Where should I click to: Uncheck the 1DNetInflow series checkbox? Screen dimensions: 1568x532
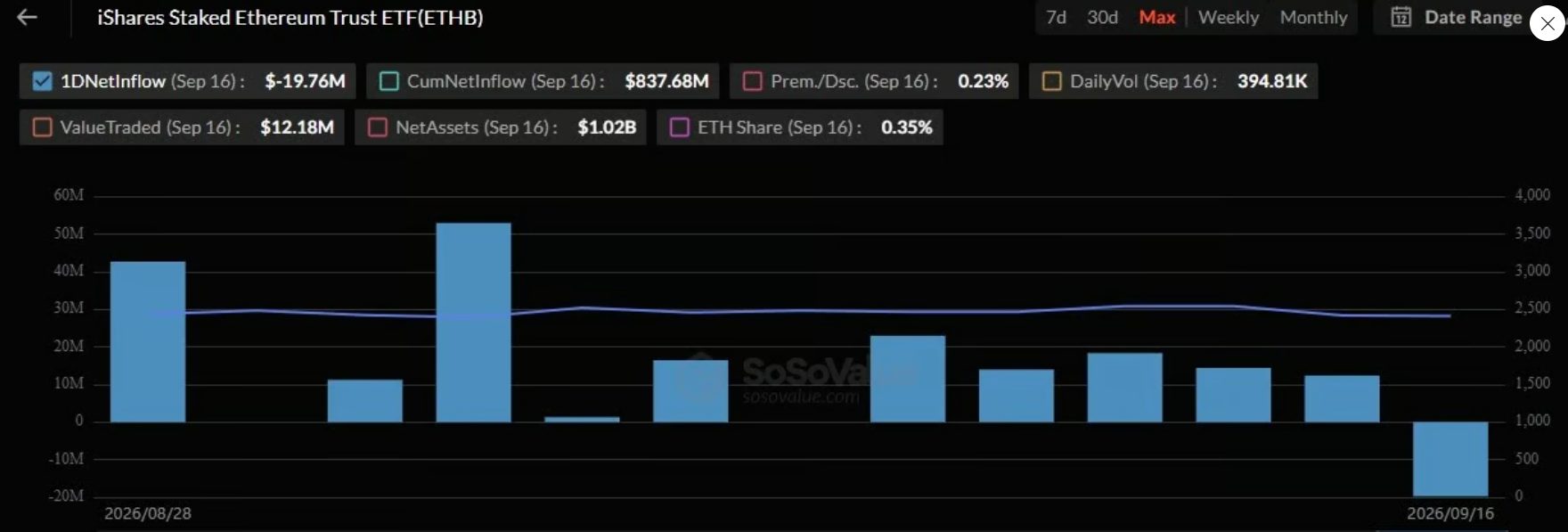tap(42, 81)
